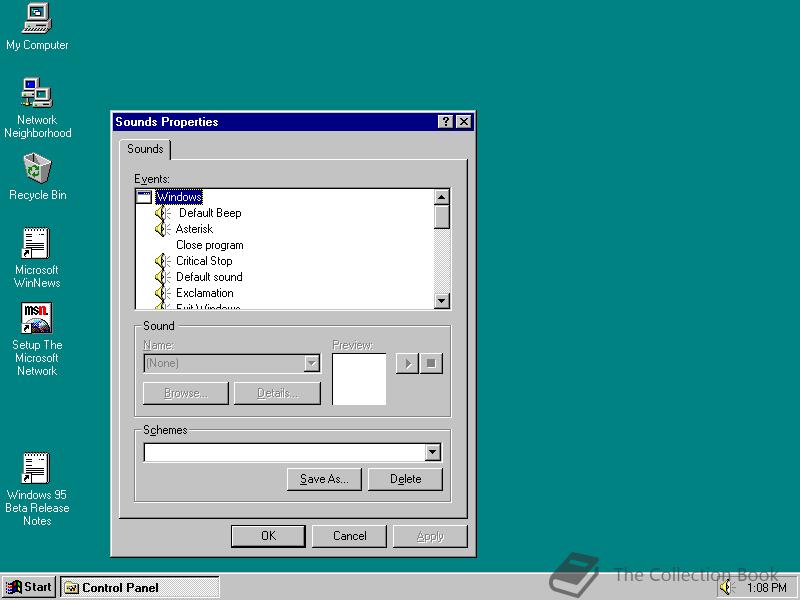Click the Cancel button

(x=349, y=536)
